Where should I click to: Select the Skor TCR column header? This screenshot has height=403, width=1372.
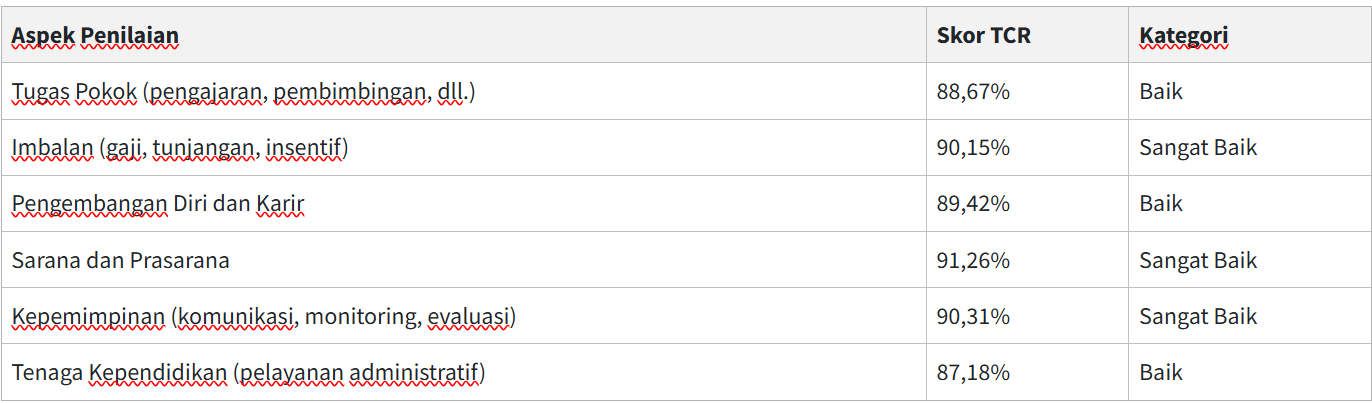click(x=983, y=36)
